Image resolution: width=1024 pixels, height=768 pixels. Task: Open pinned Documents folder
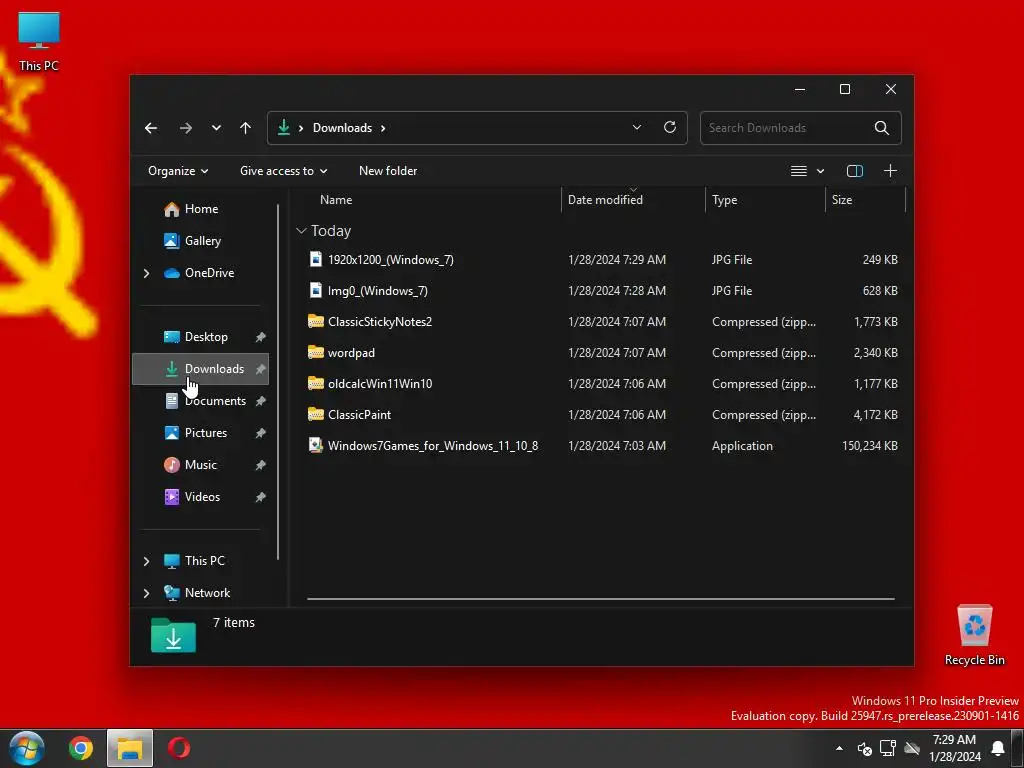coord(206,401)
